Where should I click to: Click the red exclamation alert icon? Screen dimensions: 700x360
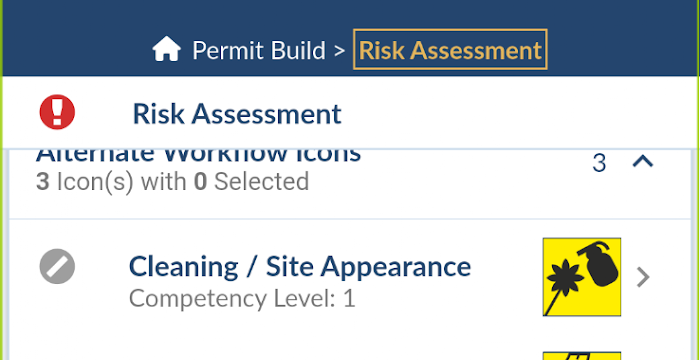(x=57, y=112)
